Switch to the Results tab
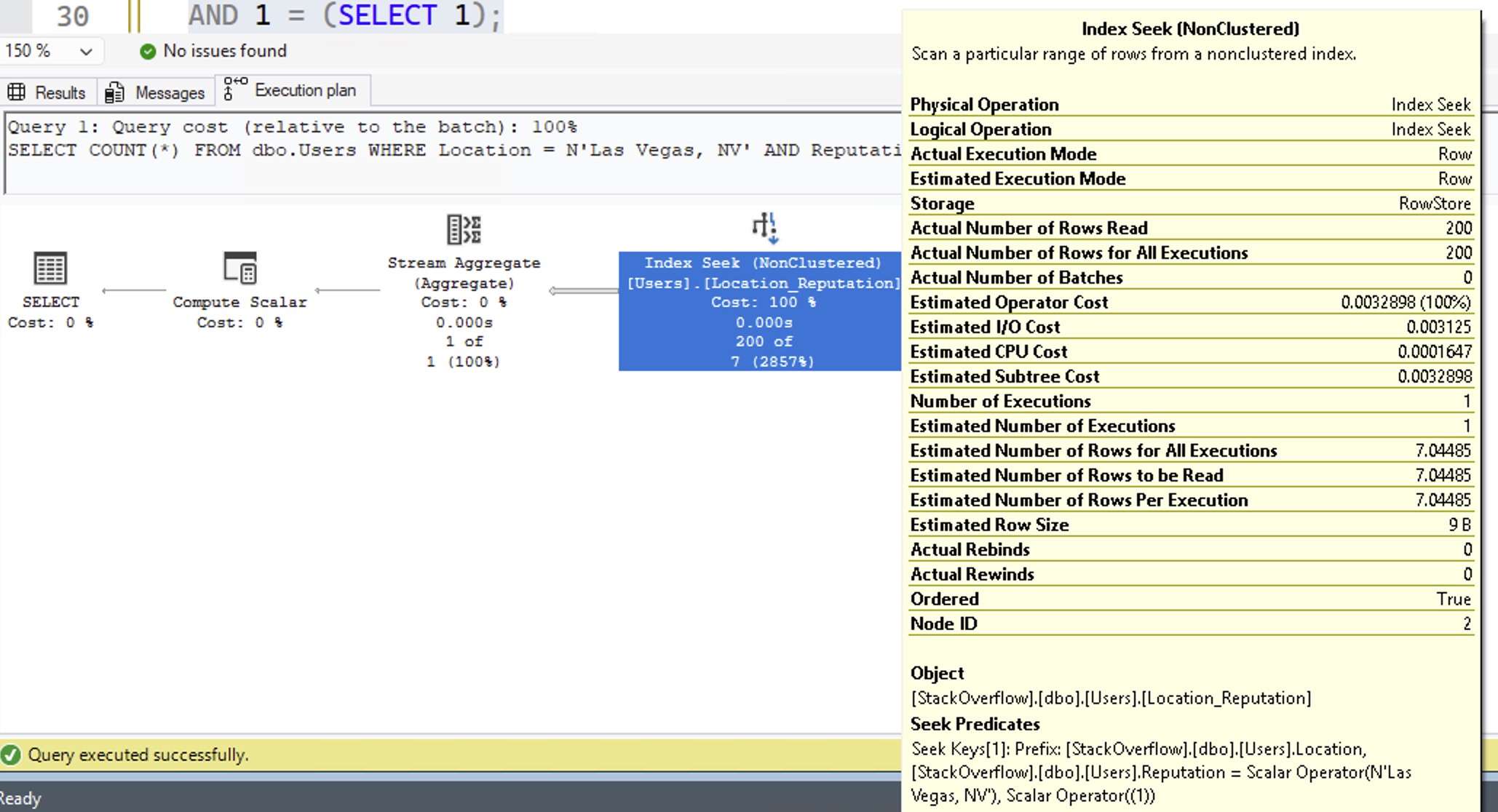 pos(60,92)
